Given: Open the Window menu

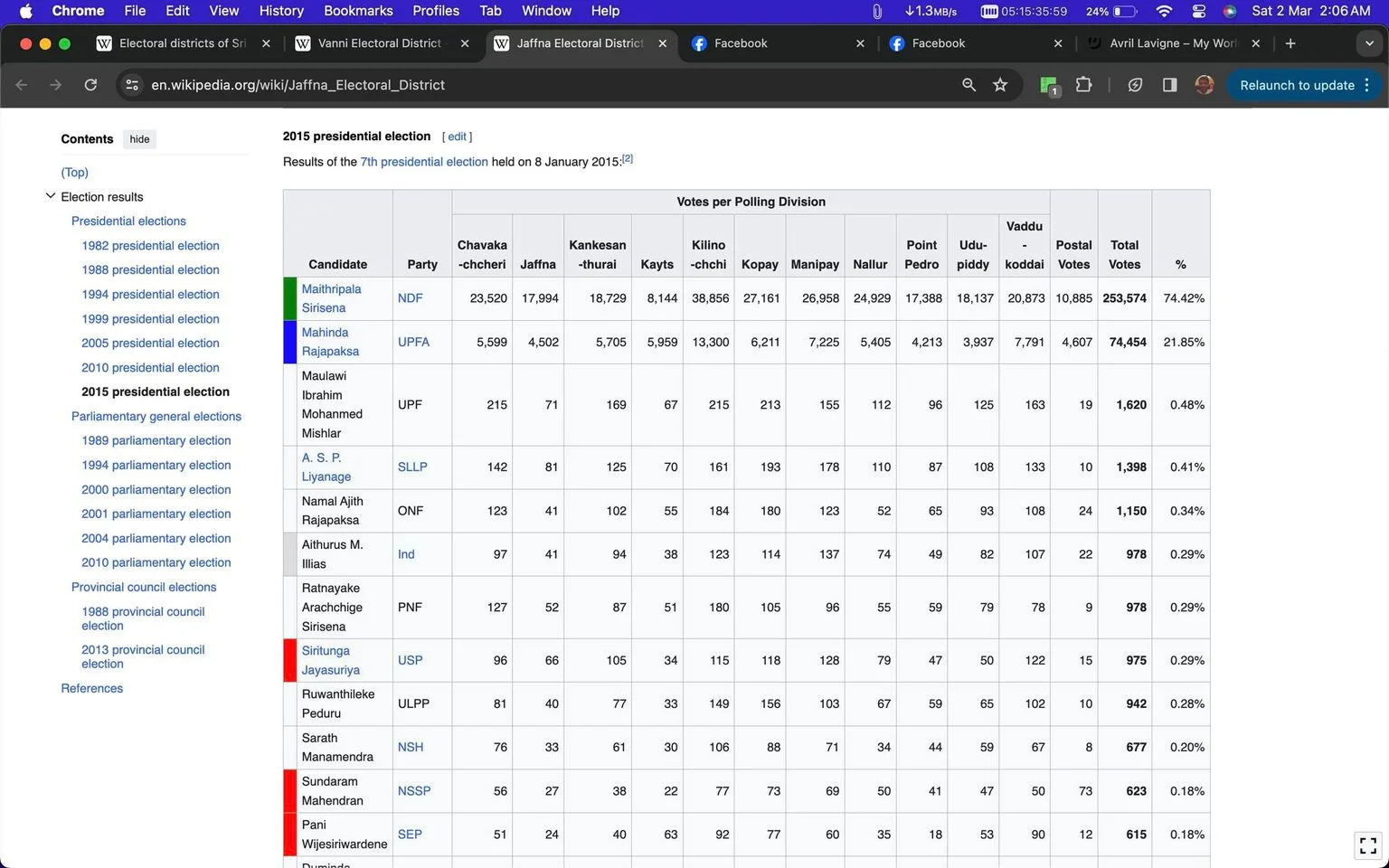Looking at the screenshot, I should pos(546,11).
